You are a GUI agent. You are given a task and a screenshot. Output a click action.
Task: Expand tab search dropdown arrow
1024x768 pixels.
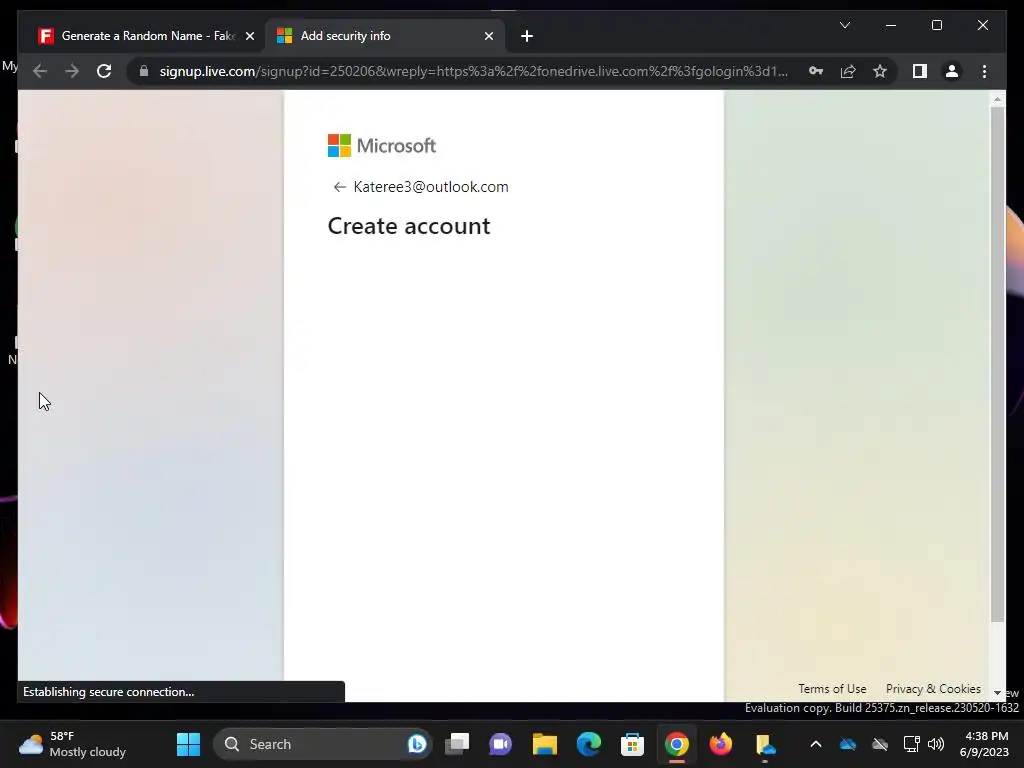(x=844, y=25)
